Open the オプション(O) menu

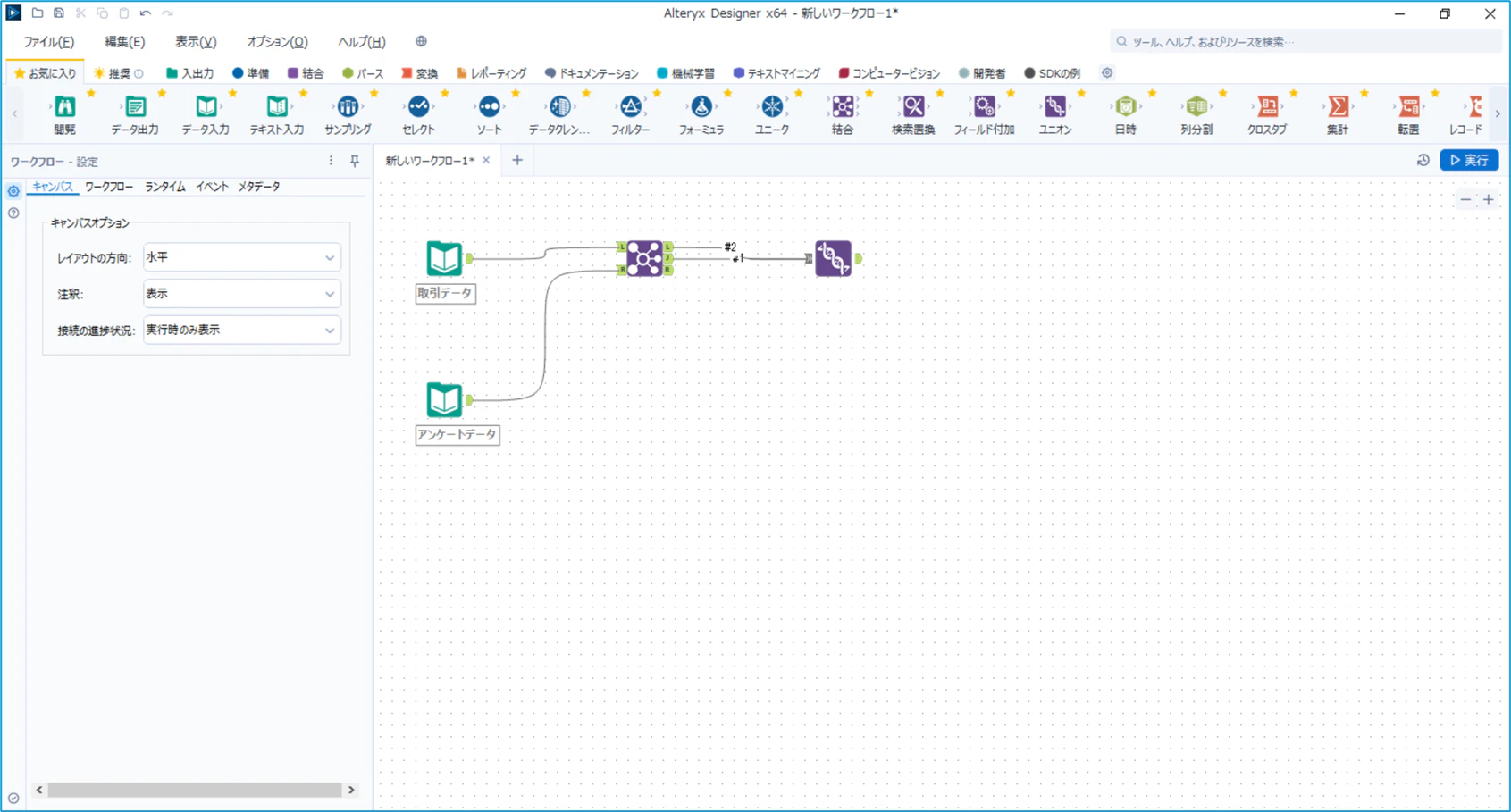point(277,42)
